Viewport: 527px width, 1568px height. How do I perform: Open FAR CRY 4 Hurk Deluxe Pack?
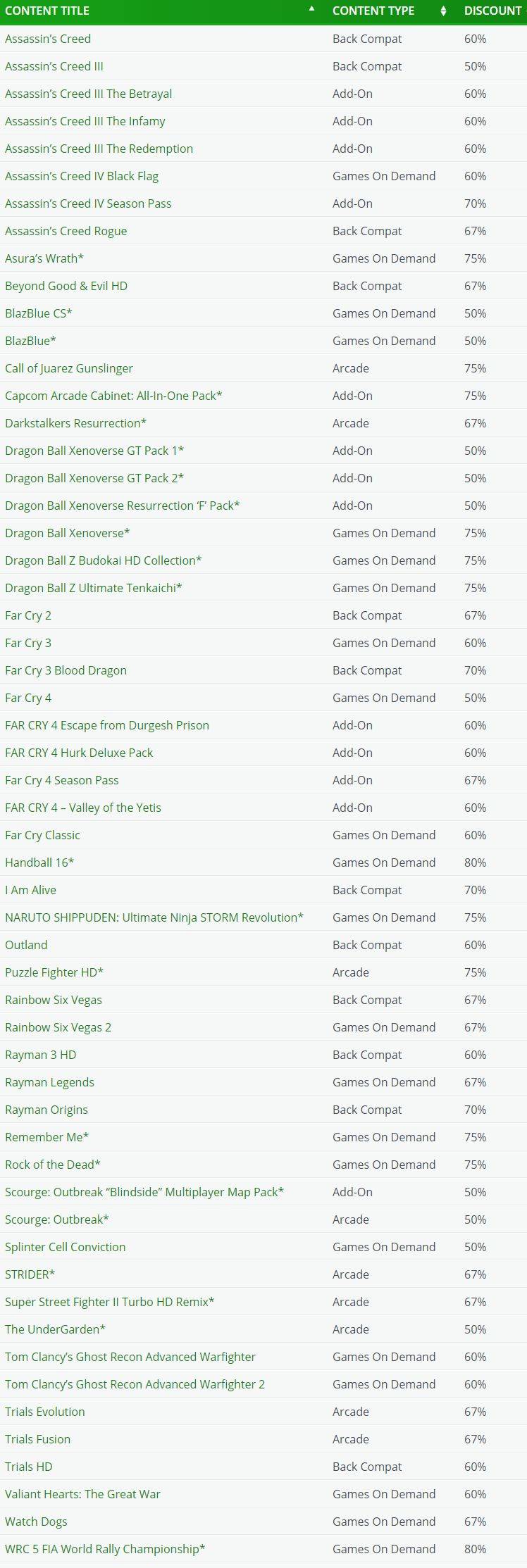click(79, 753)
